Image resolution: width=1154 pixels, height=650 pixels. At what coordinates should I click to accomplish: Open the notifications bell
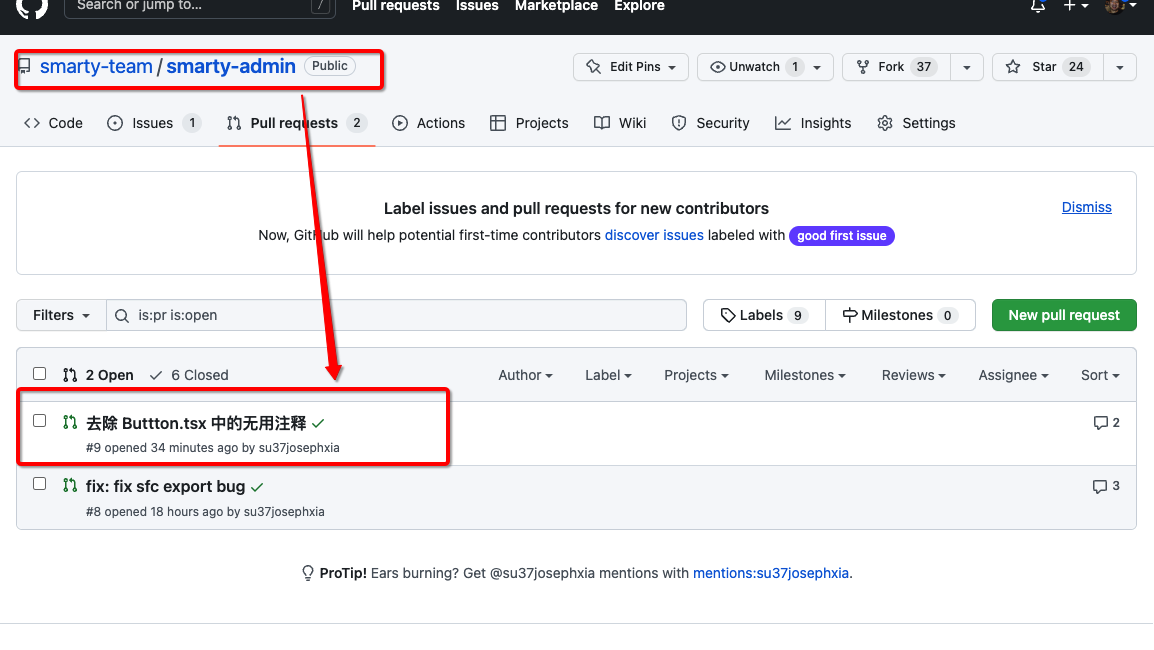(1038, 6)
